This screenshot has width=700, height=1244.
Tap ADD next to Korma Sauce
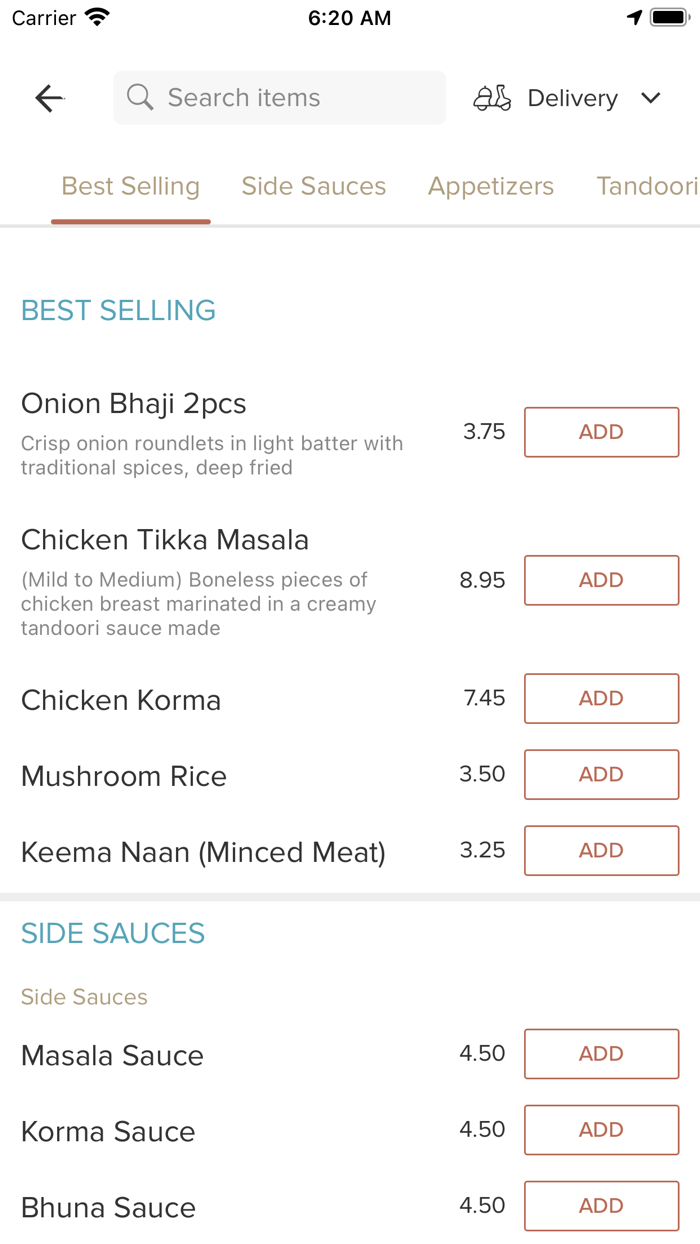[x=601, y=1129]
